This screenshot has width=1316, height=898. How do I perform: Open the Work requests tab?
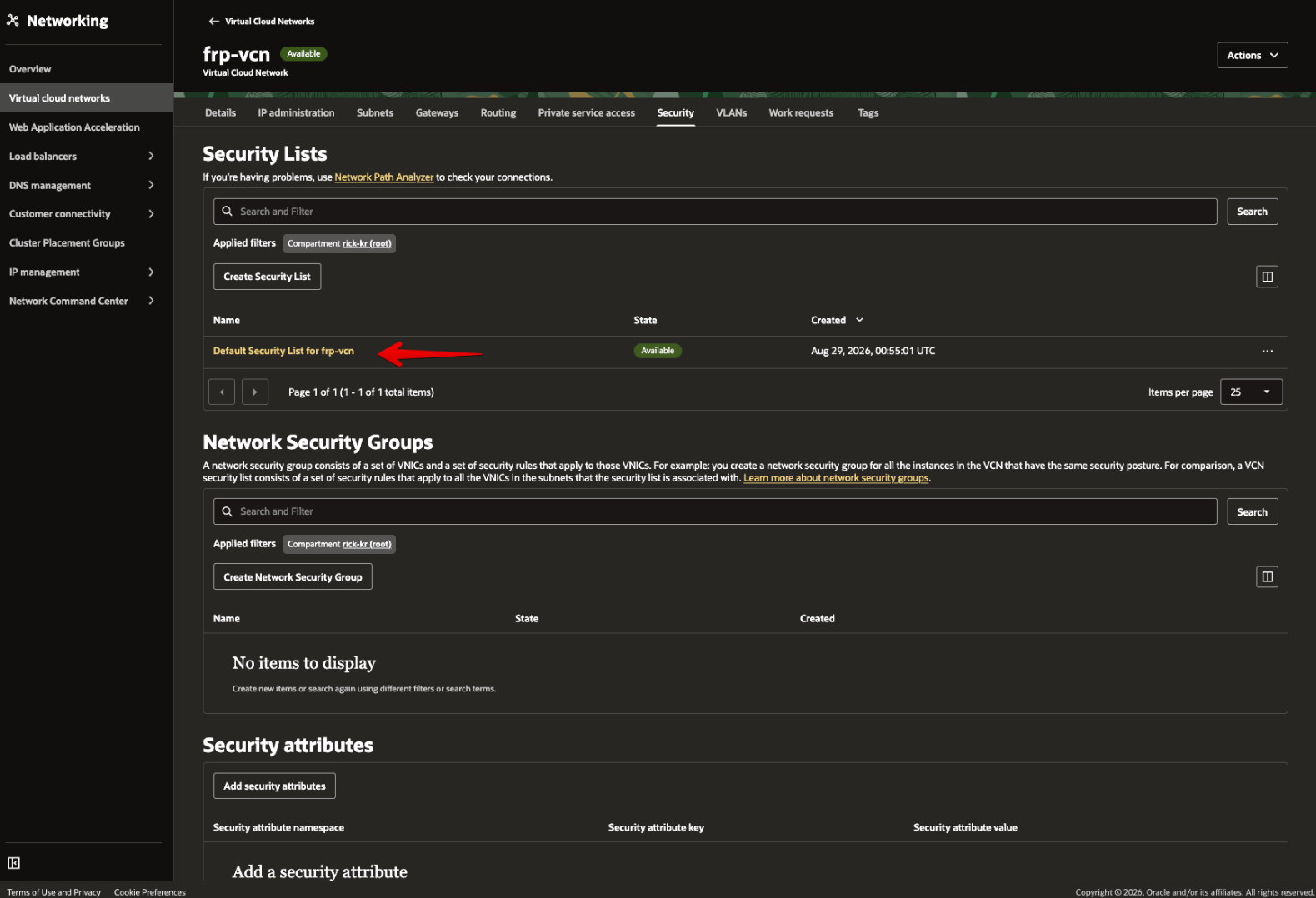pyautogui.click(x=801, y=112)
